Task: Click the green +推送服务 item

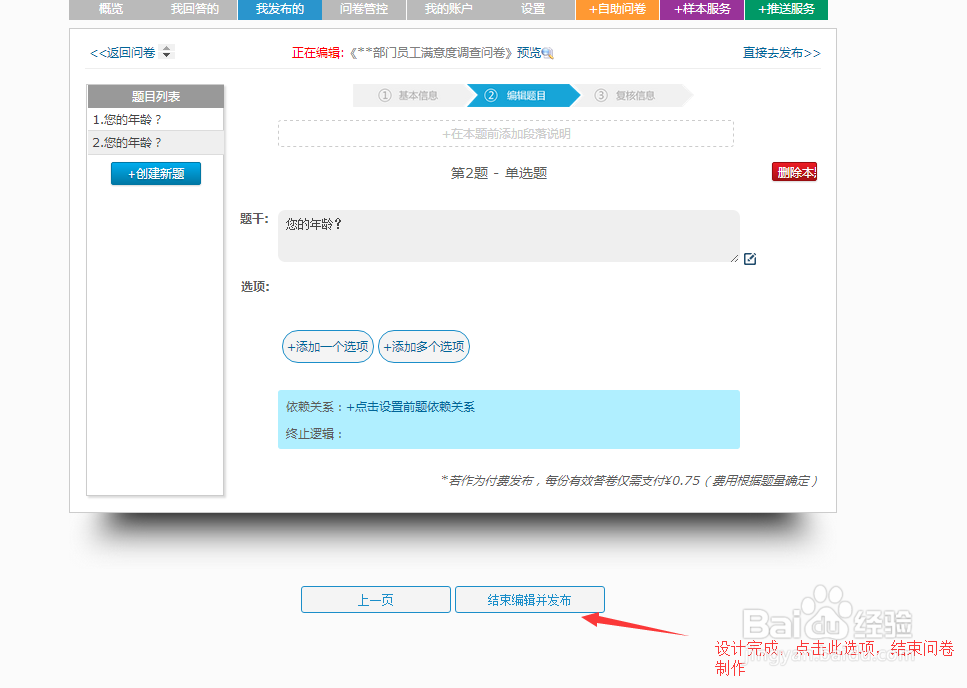Action: (789, 10)
